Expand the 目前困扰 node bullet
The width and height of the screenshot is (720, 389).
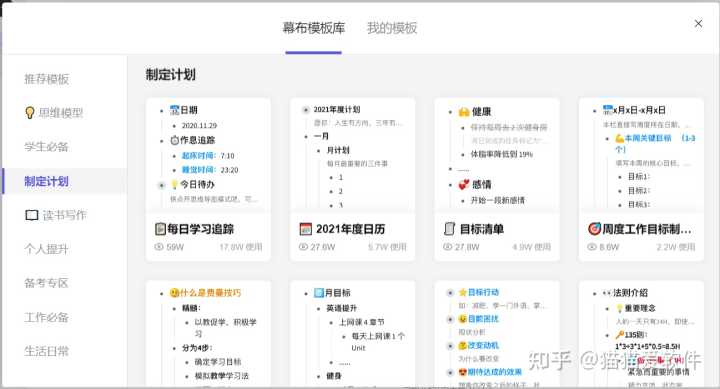coord(450,319)
